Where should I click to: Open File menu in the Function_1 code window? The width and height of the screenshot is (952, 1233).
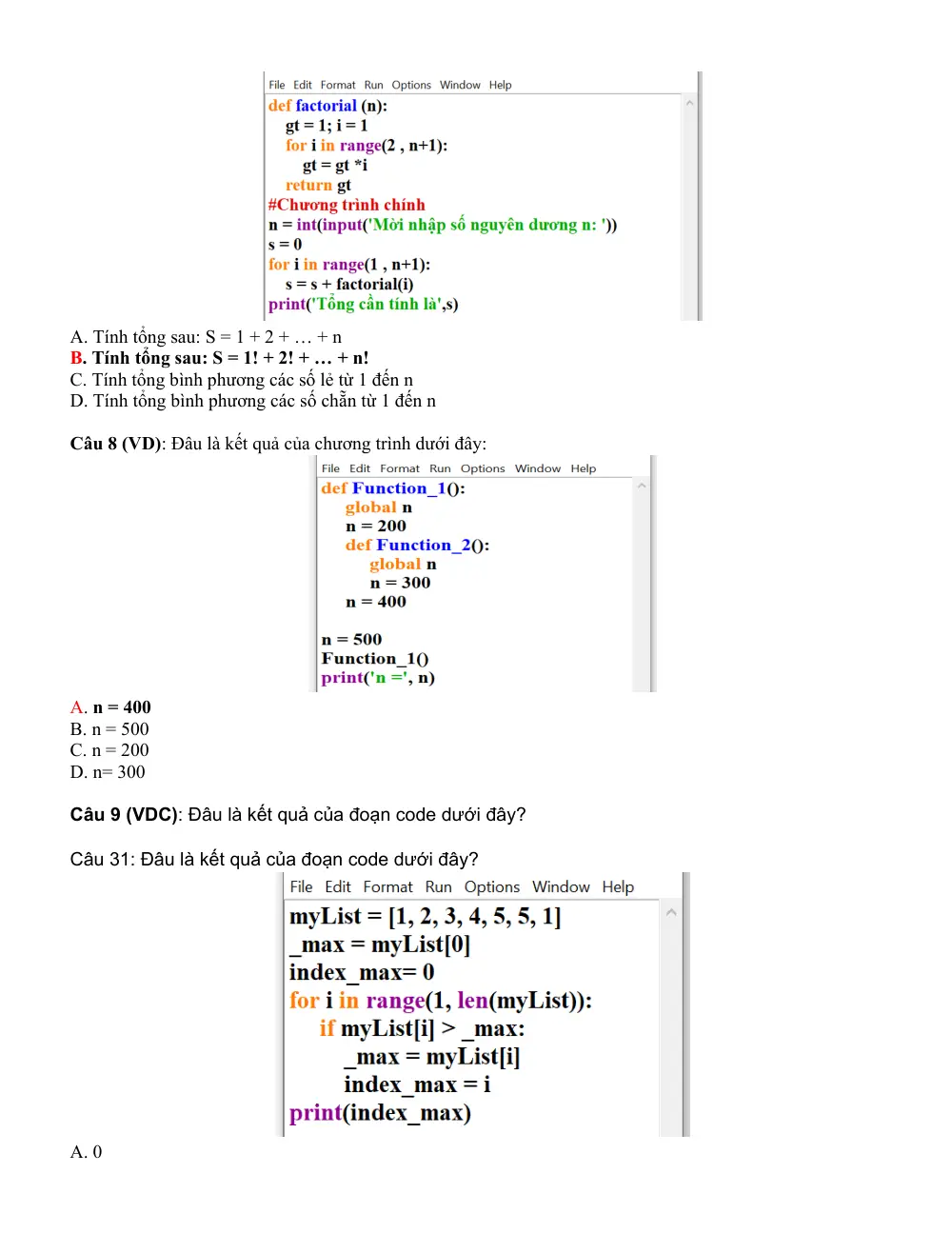click(x=330, y=468)
